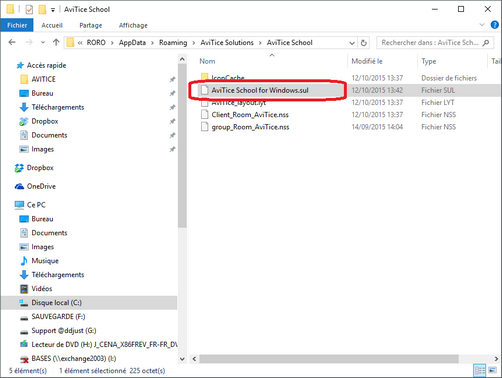Click the navigation pane scroll down arrow
The height and width of the screenshot is (378, 502).
click(x=182, y=359)
